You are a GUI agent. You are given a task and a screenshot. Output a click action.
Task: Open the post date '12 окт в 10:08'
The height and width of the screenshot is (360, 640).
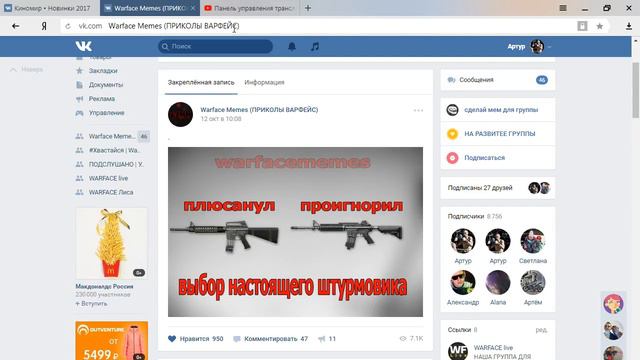pos(221,119)
